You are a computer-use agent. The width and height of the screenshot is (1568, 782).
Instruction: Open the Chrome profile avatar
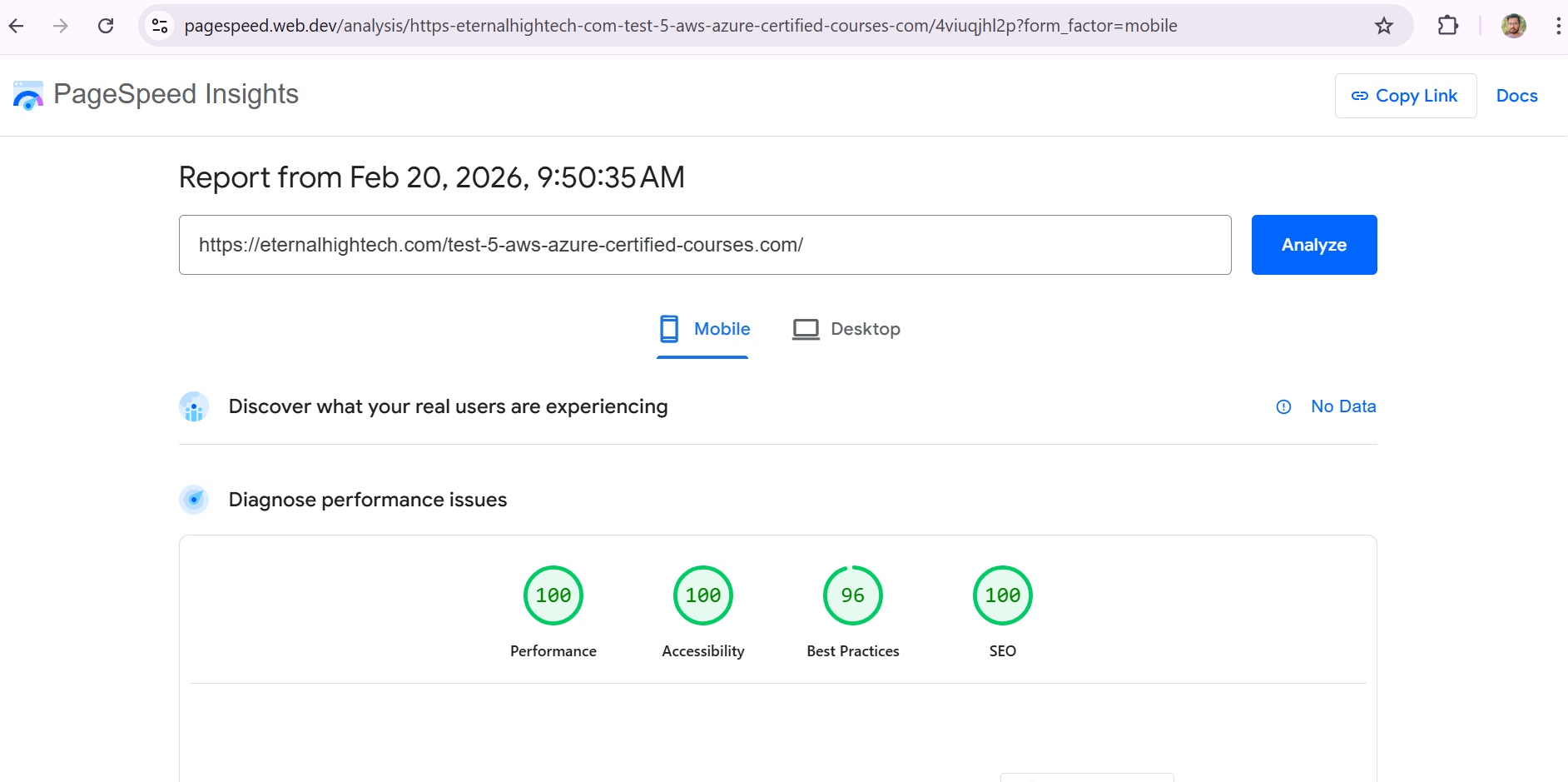click(x=1514, y=26)
